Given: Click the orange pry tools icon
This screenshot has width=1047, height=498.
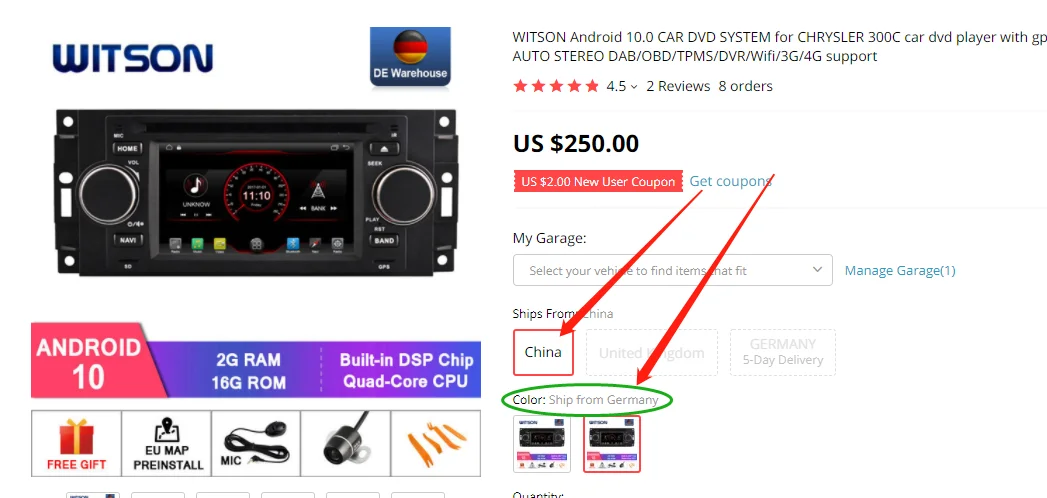Looking at the screenshot, I should click(x=435, y=443).
